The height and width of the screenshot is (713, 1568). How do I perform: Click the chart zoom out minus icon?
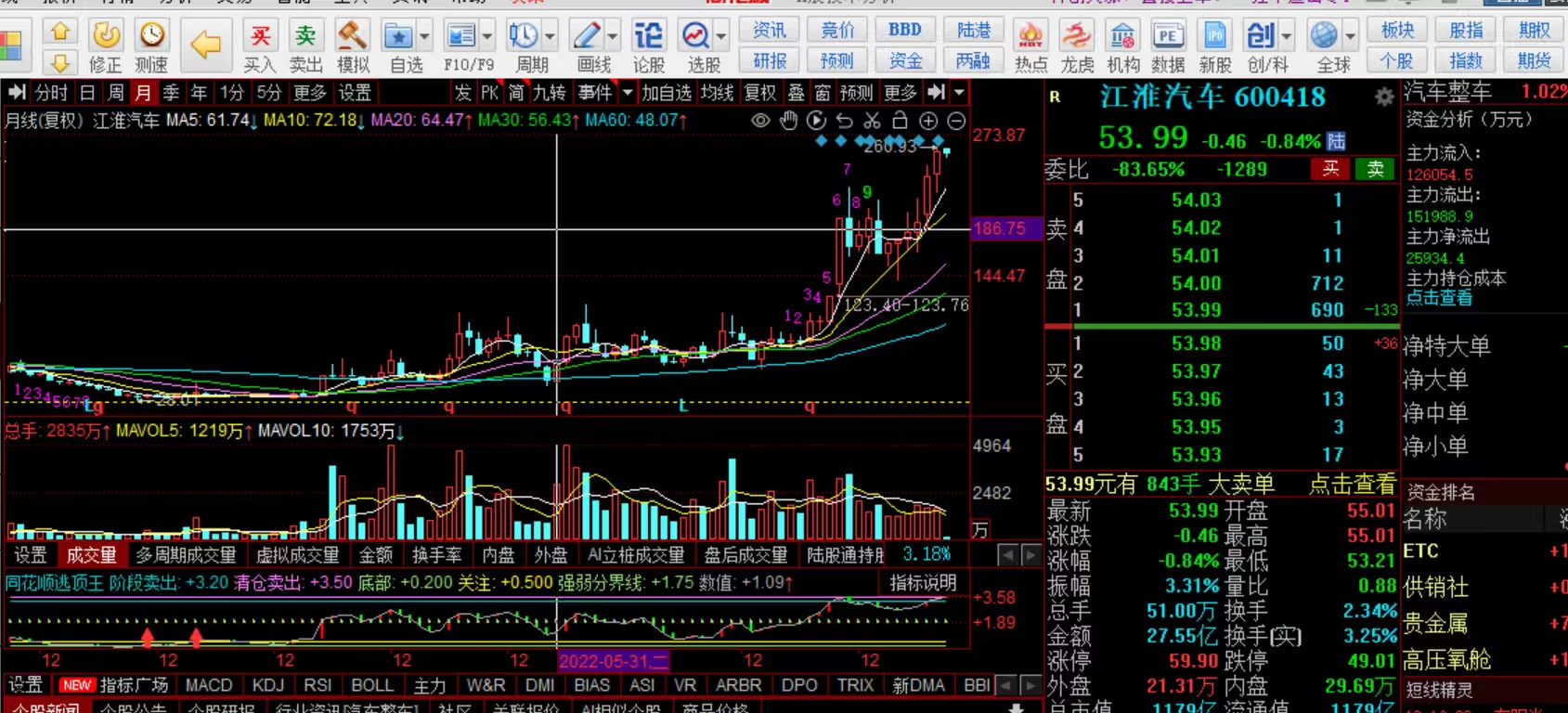955,121
